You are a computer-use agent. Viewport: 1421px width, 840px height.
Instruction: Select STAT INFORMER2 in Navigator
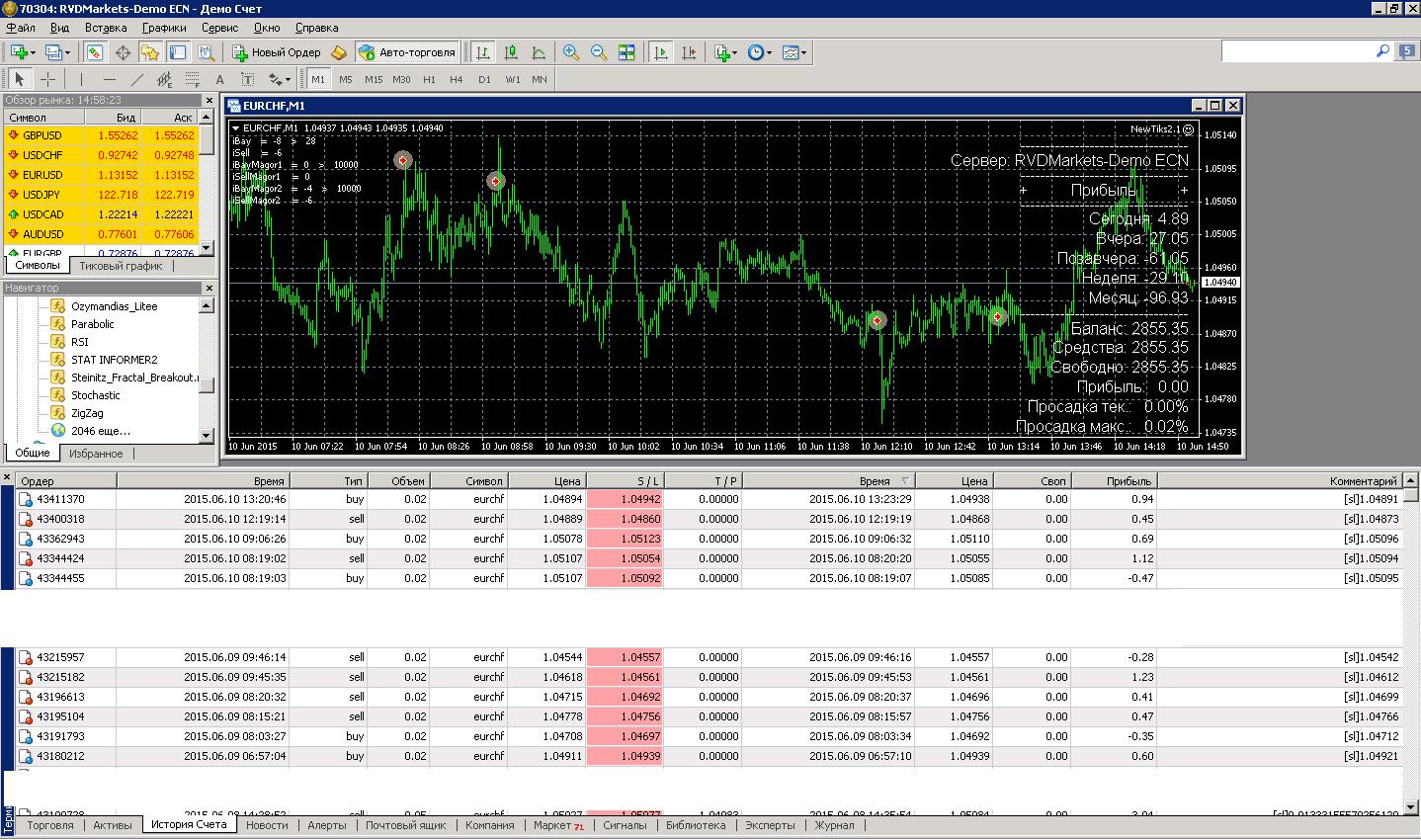pos(114,360)
